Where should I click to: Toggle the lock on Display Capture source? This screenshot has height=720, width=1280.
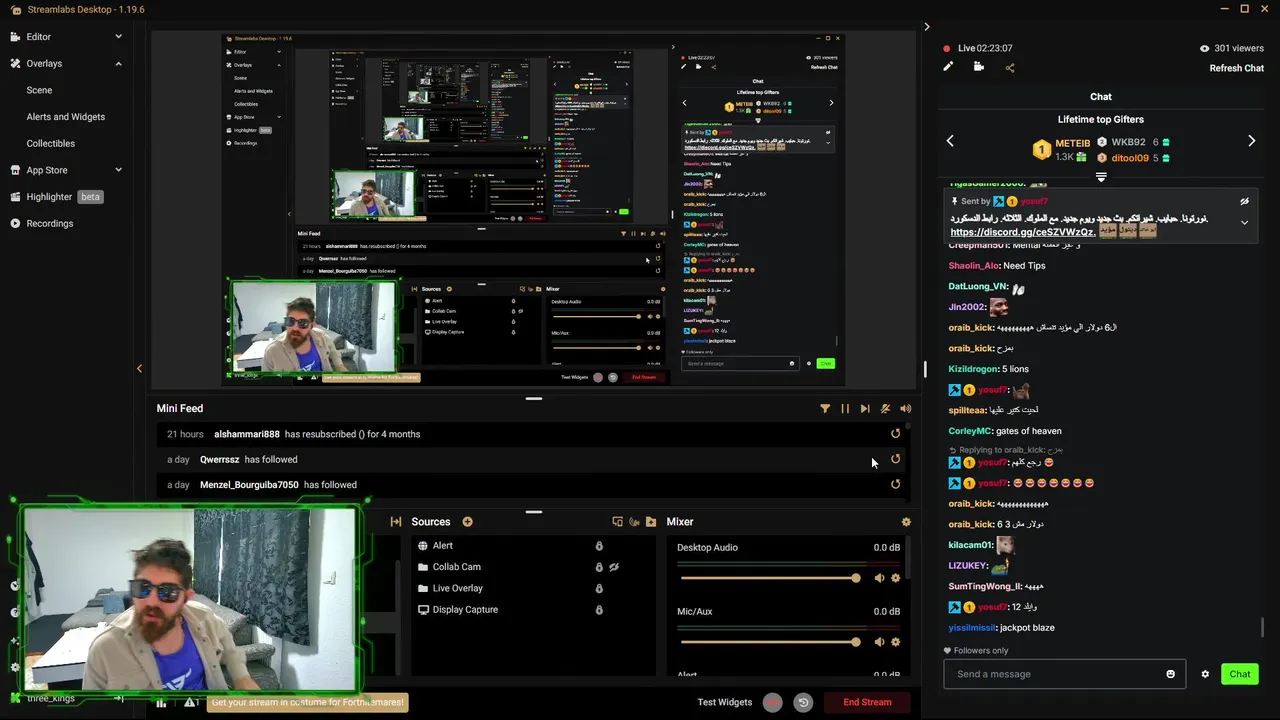[x=599, y=610]
